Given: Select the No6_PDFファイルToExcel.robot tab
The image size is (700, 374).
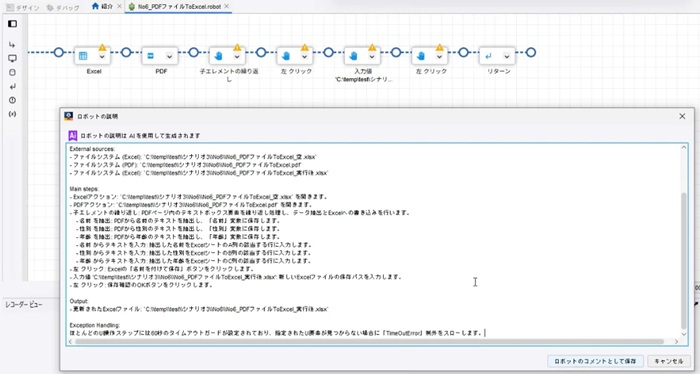Looking at the screenshot, I should coord(179,7).
